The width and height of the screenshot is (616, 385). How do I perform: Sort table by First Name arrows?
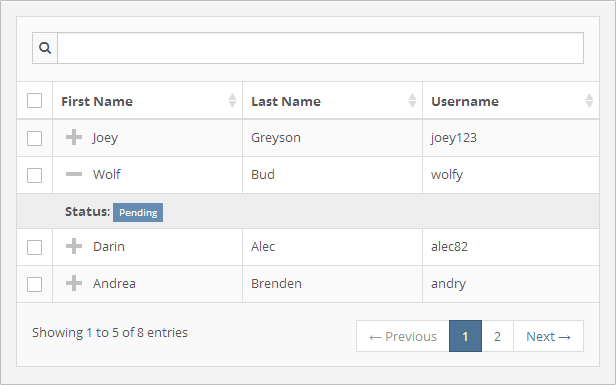click(233, 101)
